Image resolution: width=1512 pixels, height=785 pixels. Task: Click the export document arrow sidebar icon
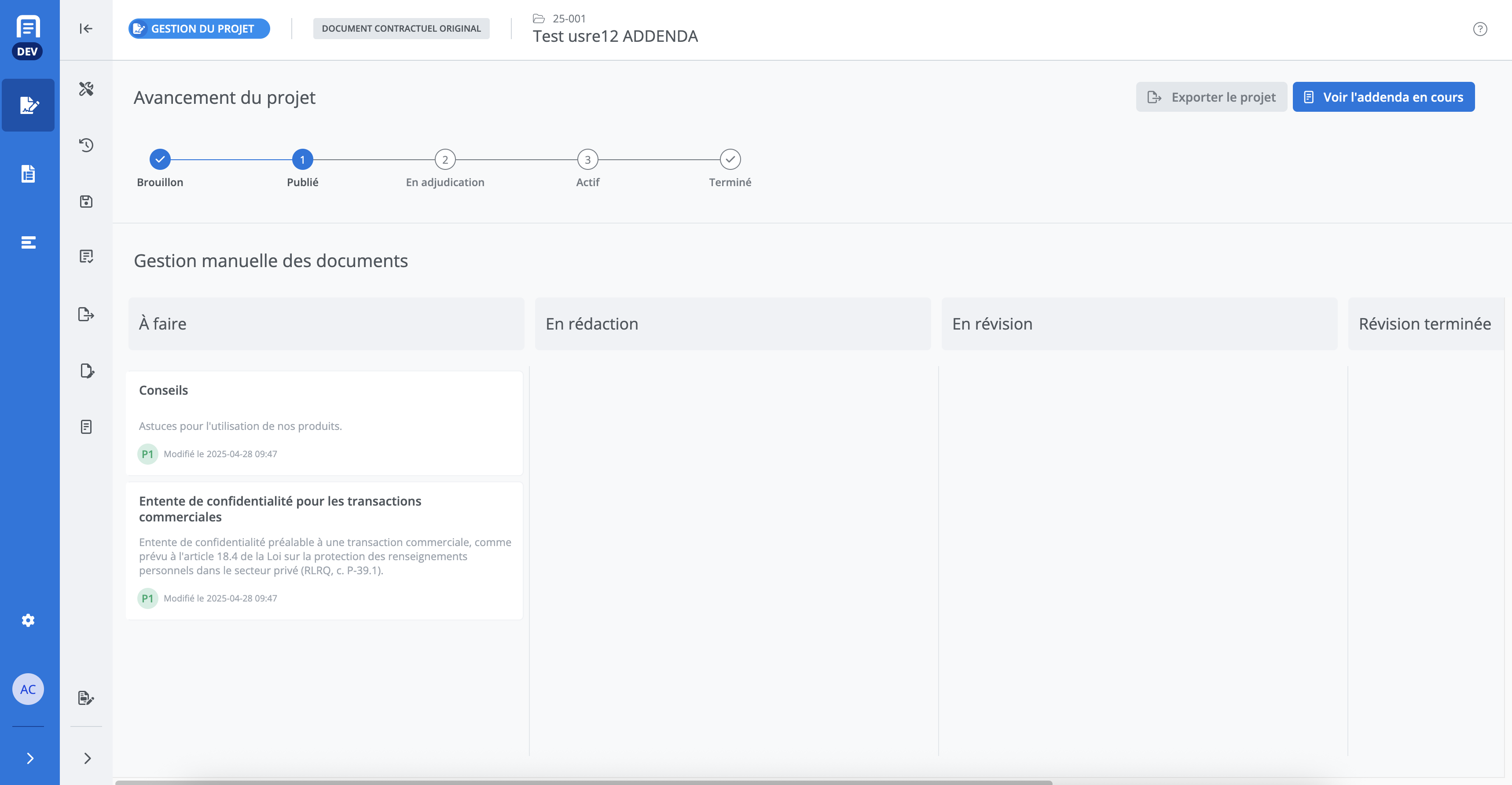(x=86, y=314)
